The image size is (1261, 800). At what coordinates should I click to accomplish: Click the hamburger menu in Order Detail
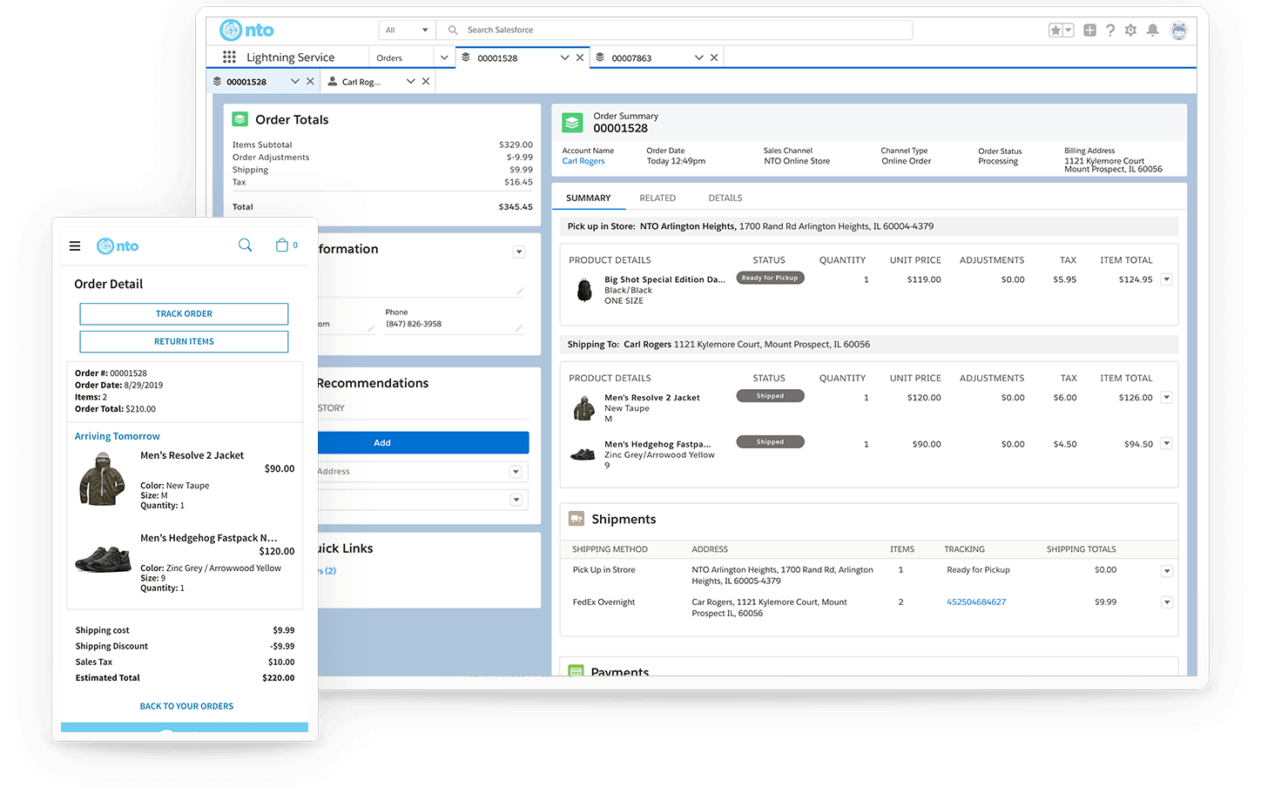(75, 245)
